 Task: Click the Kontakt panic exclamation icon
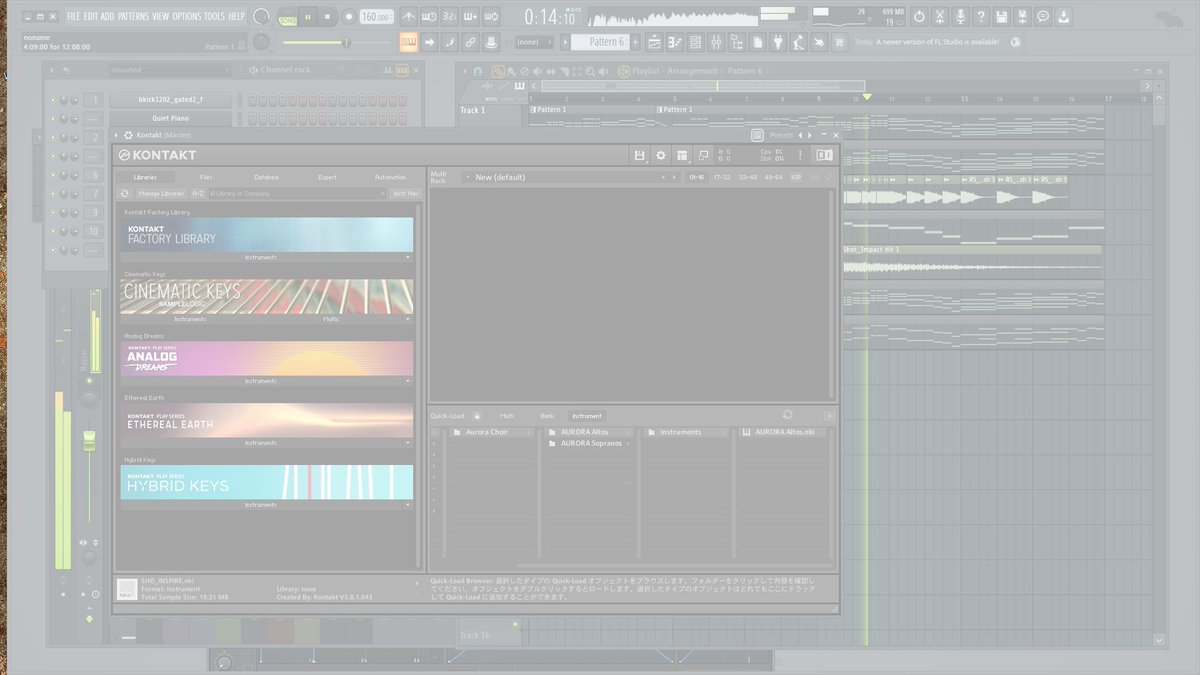click(x=800, y=155)
